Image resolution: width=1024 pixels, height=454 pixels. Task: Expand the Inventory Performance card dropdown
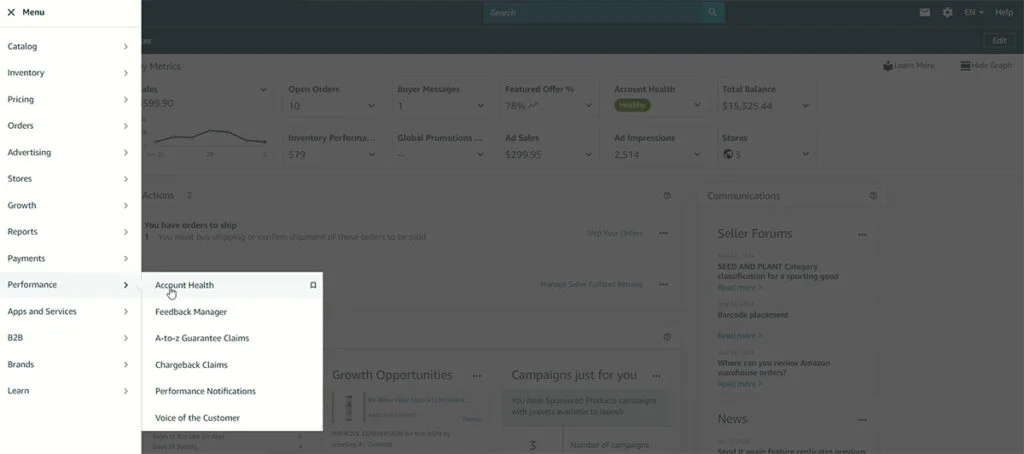(372, 155)
